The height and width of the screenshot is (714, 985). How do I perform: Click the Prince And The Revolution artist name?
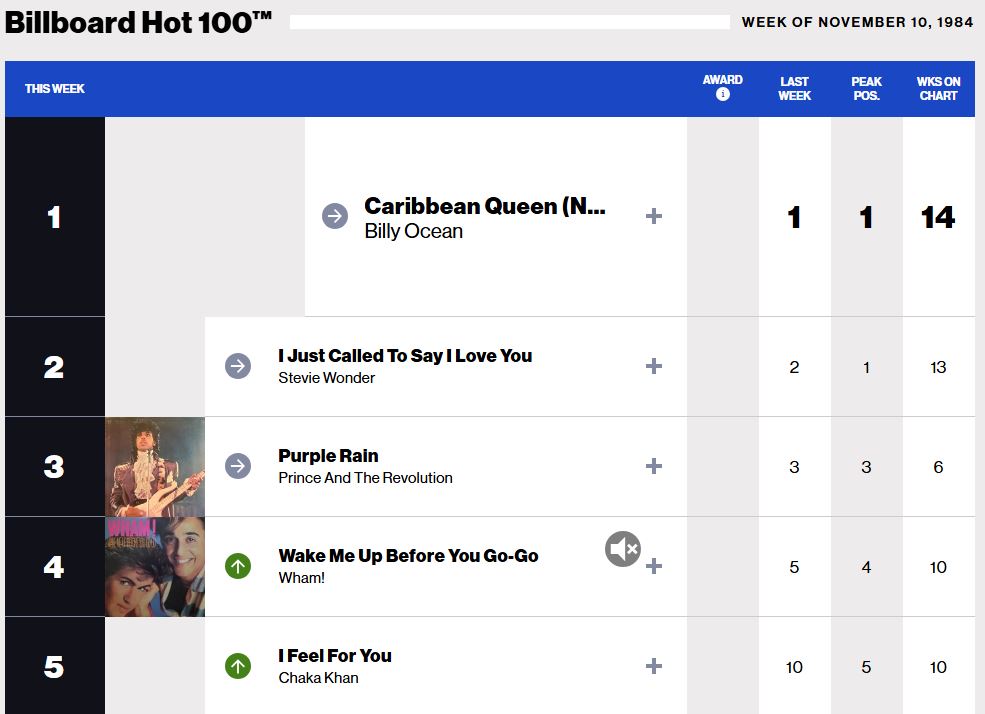point(365,478)
